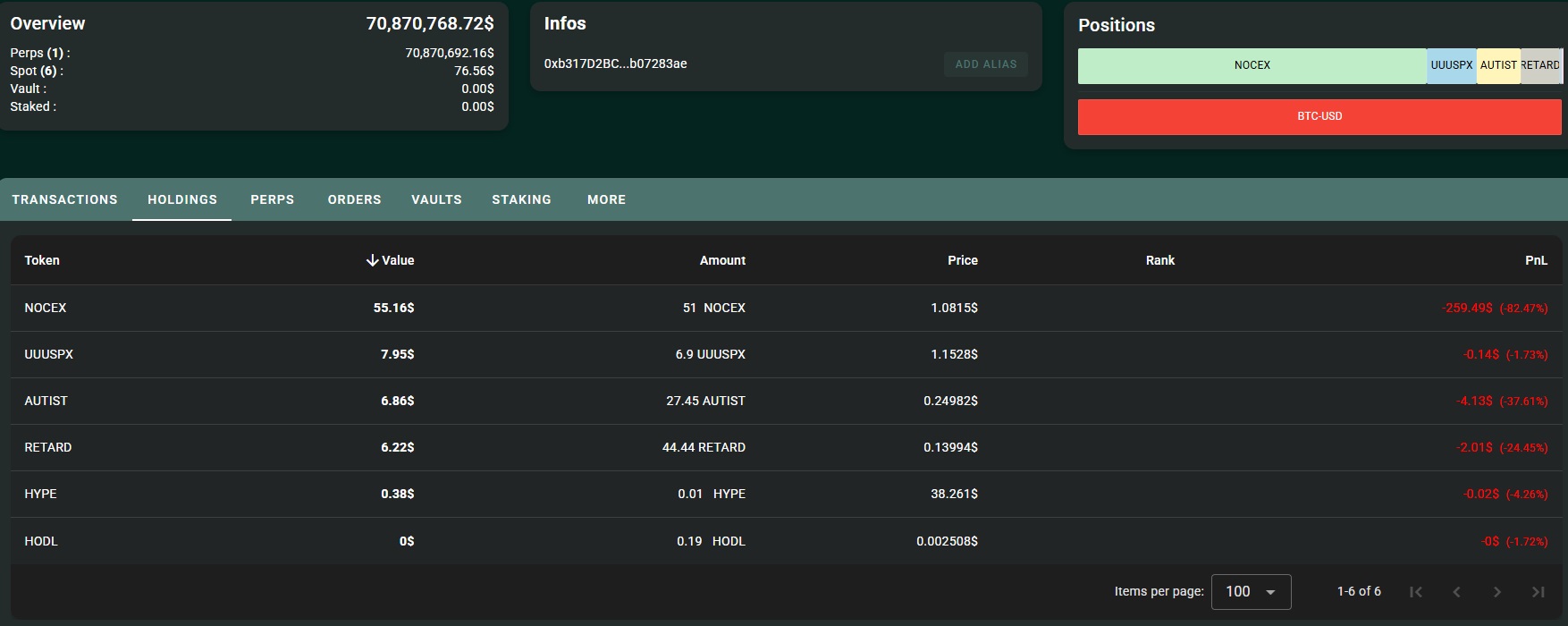Image resolution: width=1568 pixels, height=626 pixels.
Task: Select the UUUSPX token row name
Action: (49, 354)
